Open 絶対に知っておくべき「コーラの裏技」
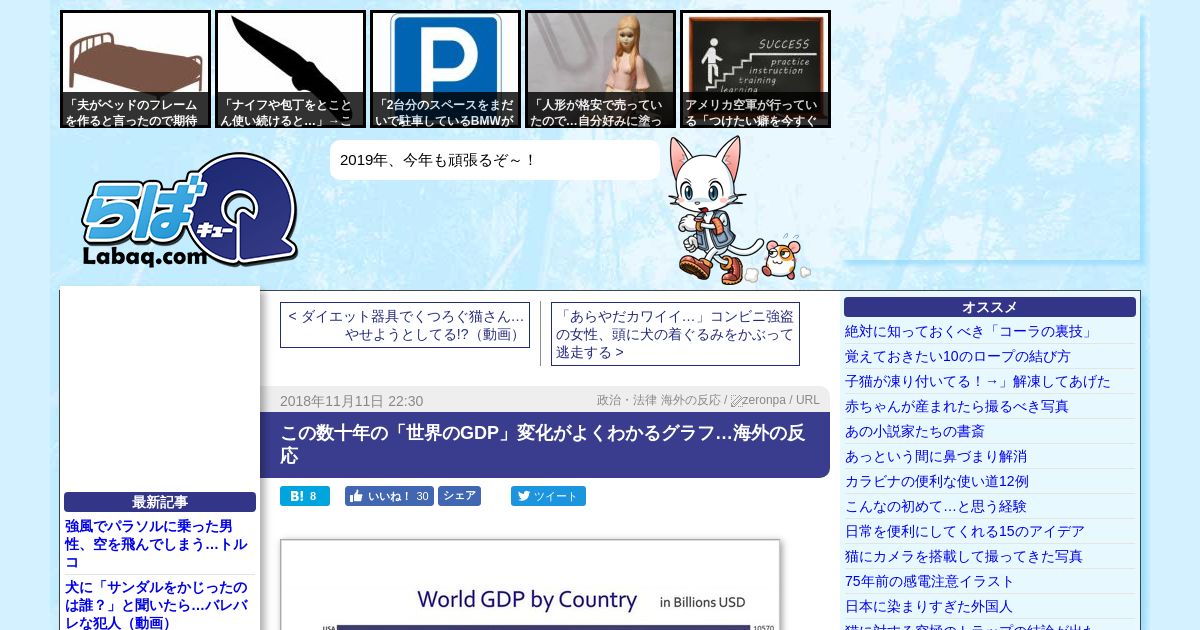The width and height of the screenshot is (1200, 630). (969, 331)
